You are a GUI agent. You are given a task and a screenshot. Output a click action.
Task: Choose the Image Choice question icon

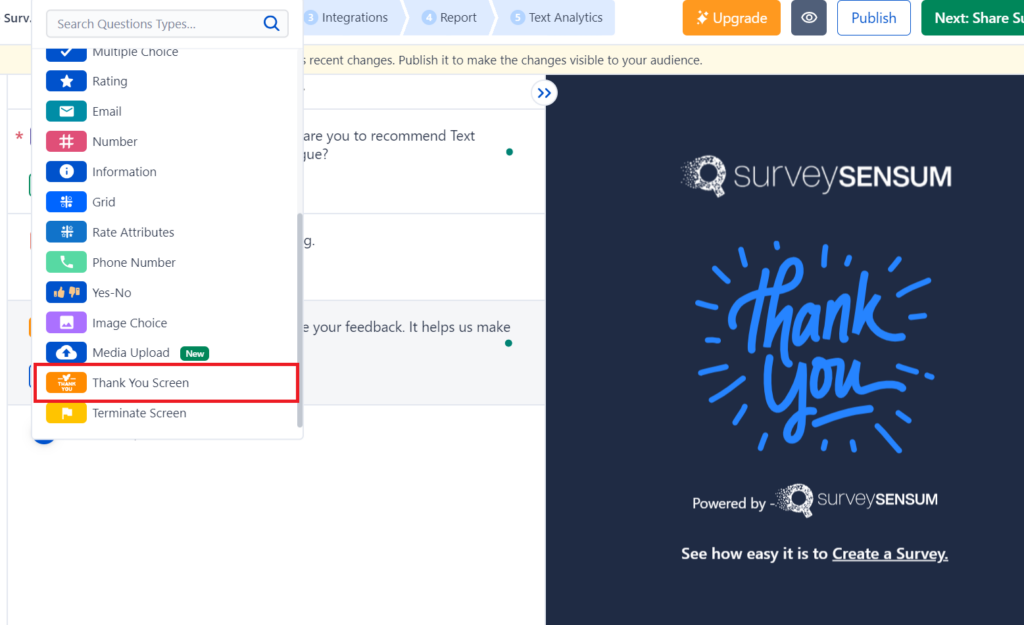[66, 322]
